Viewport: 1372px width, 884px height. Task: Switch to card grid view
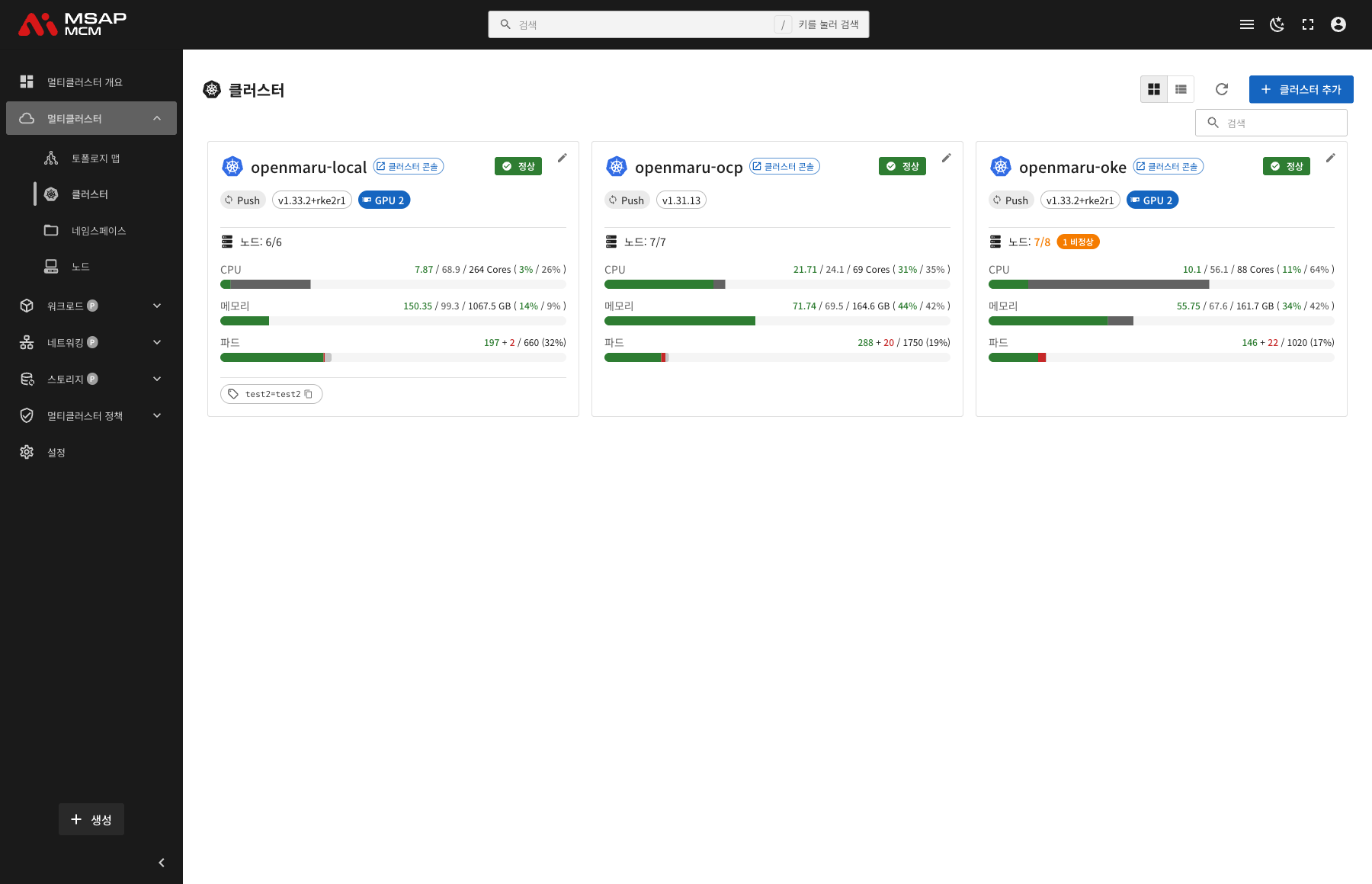click(x=1154, y=89)
